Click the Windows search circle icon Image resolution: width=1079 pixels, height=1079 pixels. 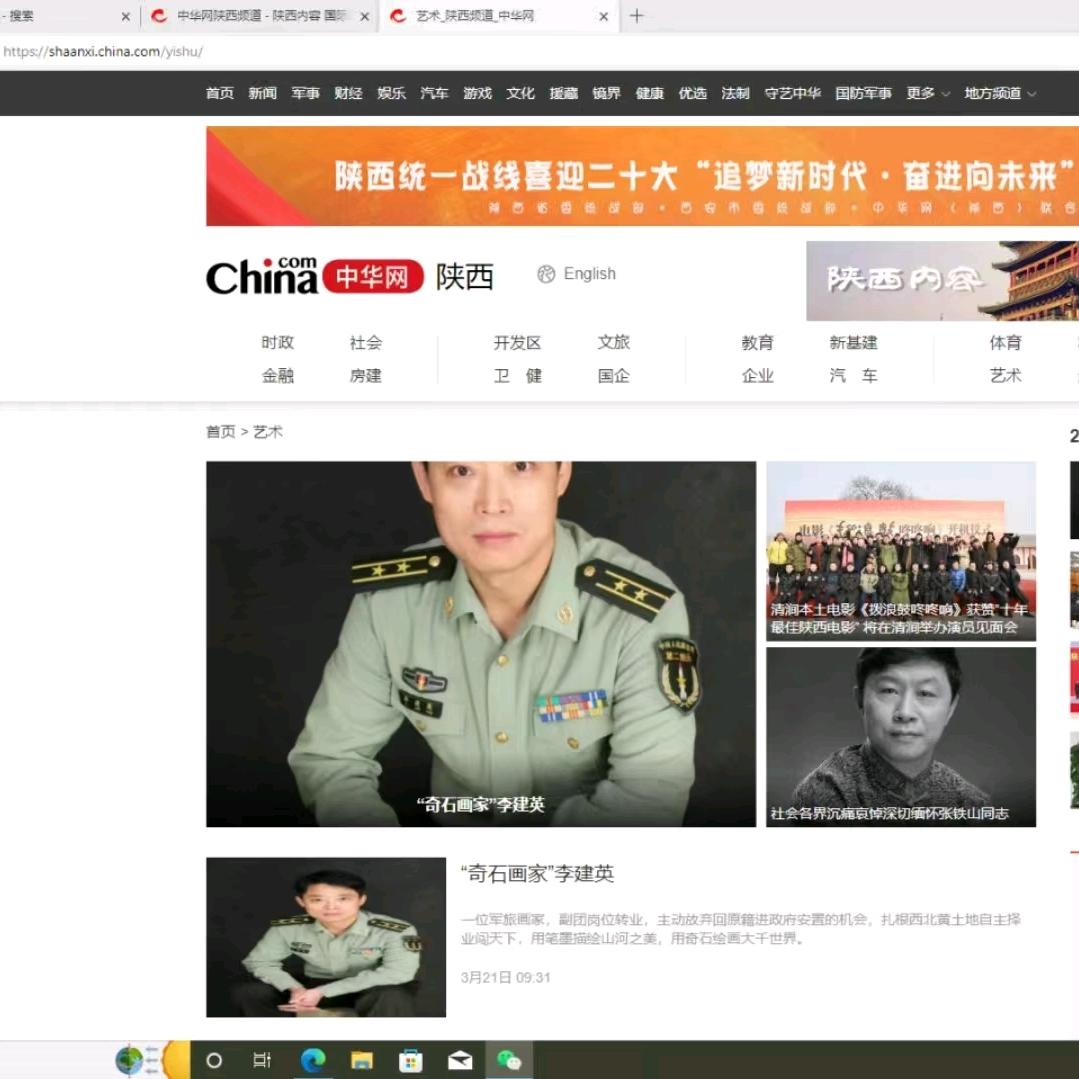click(x=213, y=1061)
